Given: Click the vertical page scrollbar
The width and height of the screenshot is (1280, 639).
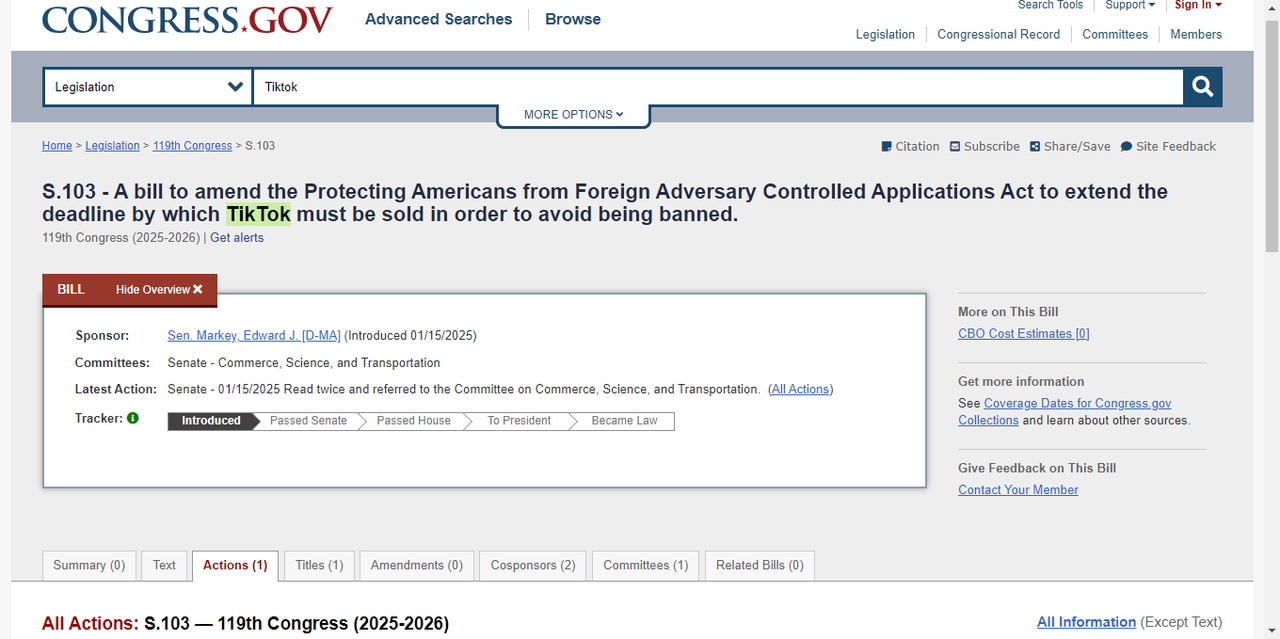Looking at the screenshot, I should coord(1272,135).
